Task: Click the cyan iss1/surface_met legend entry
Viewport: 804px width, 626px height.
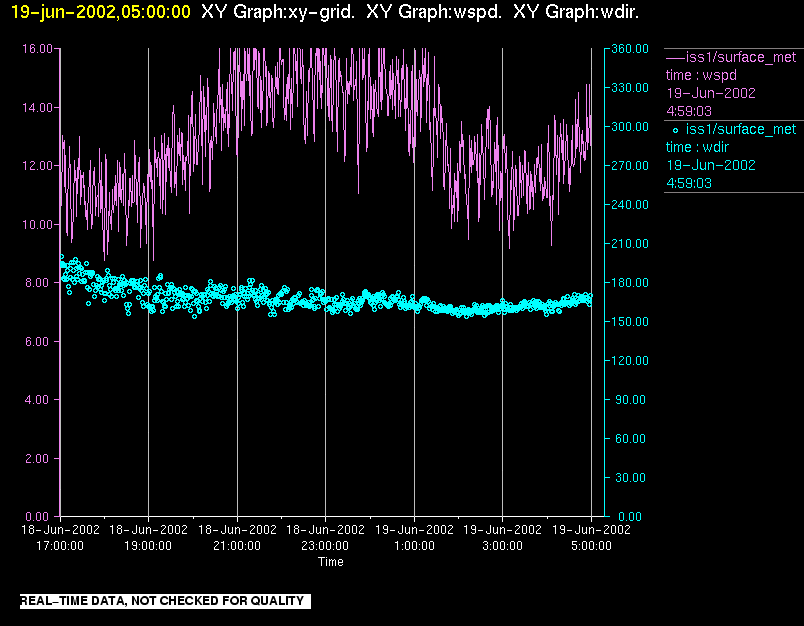Action: point(740,129)
